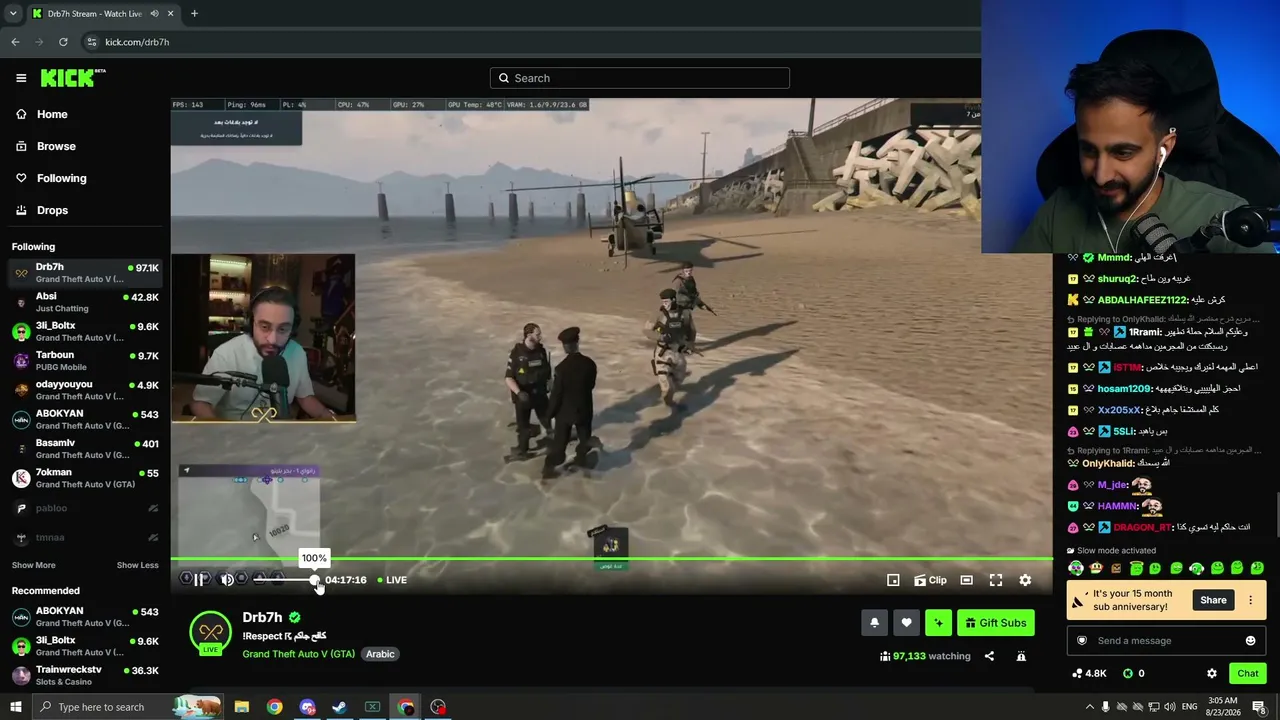Toggle the heart follow button
The width and height of the screenshot is (1280, 720).
906,623
